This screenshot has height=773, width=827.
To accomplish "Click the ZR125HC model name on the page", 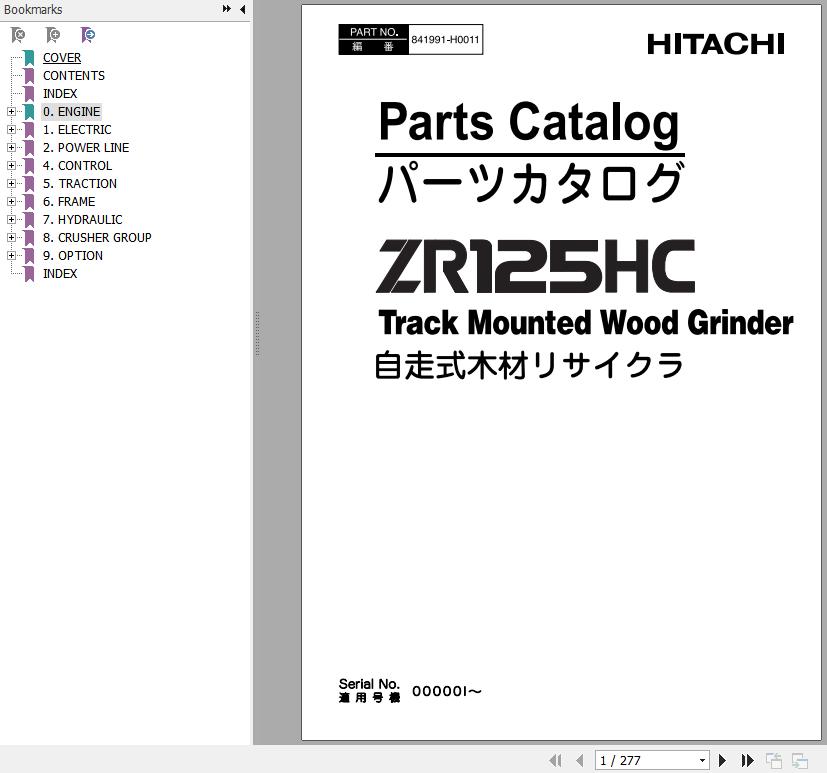I will 535,266.
